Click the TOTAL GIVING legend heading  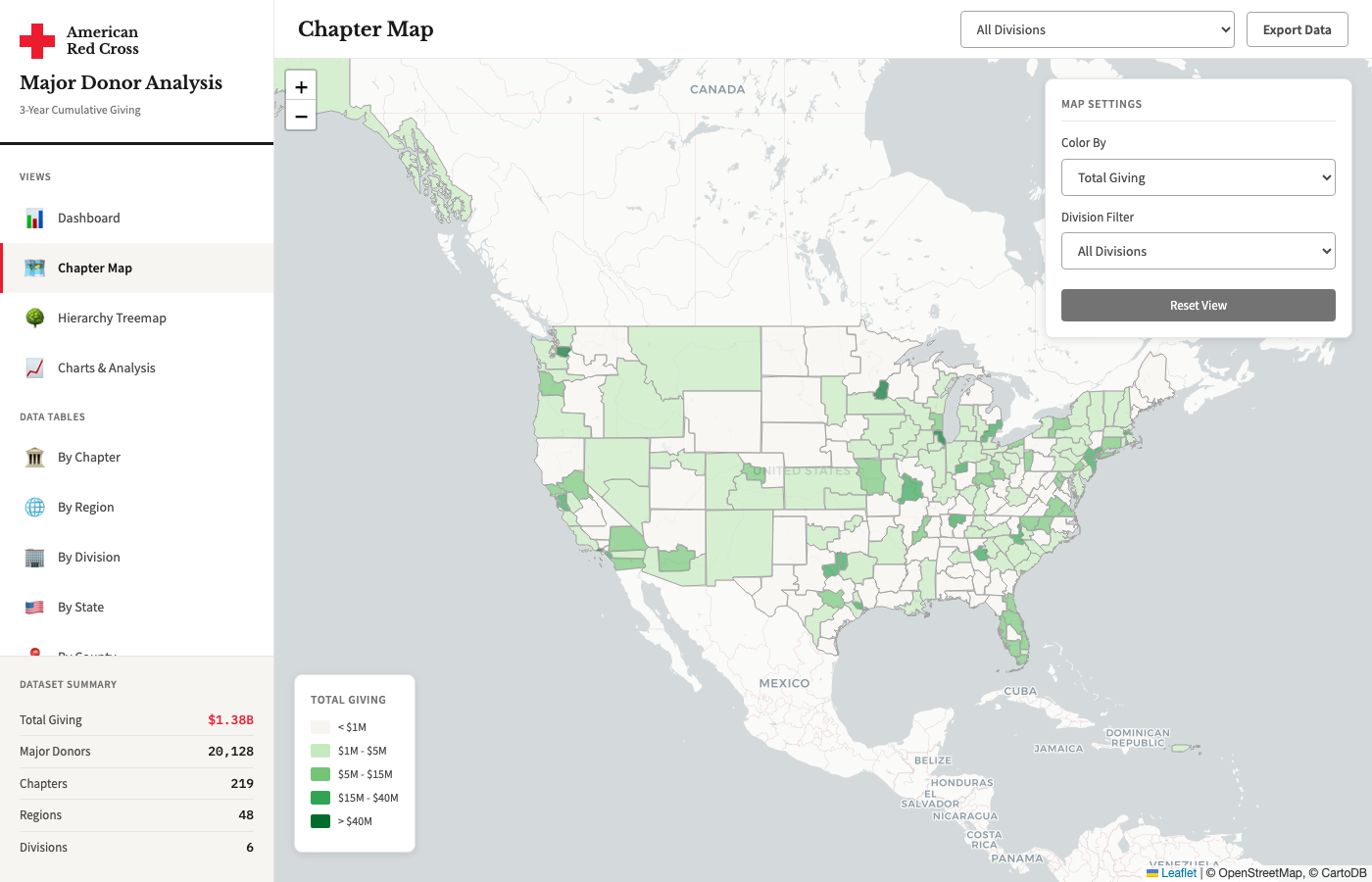click(x=348, y=700)
